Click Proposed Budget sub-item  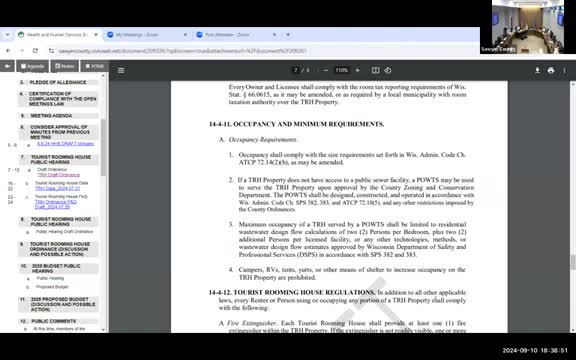click(x=52, y=287)
